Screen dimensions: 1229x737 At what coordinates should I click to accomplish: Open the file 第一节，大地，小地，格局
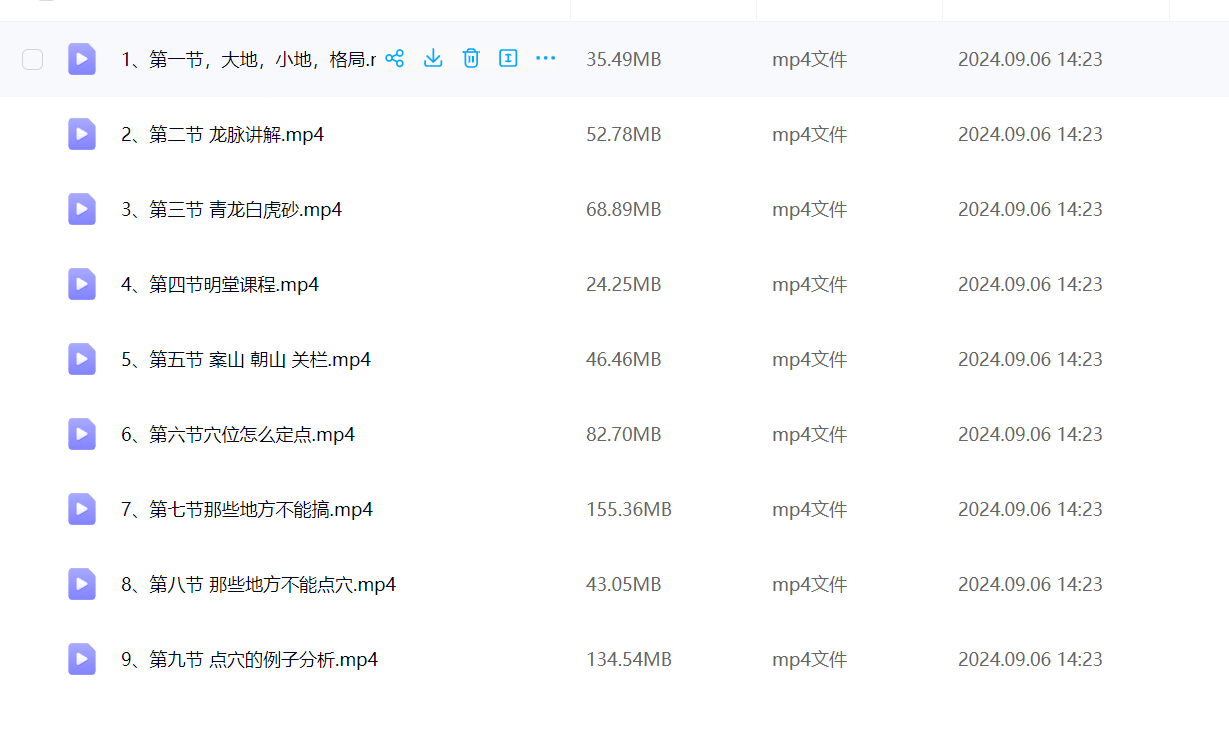(247, 59)
